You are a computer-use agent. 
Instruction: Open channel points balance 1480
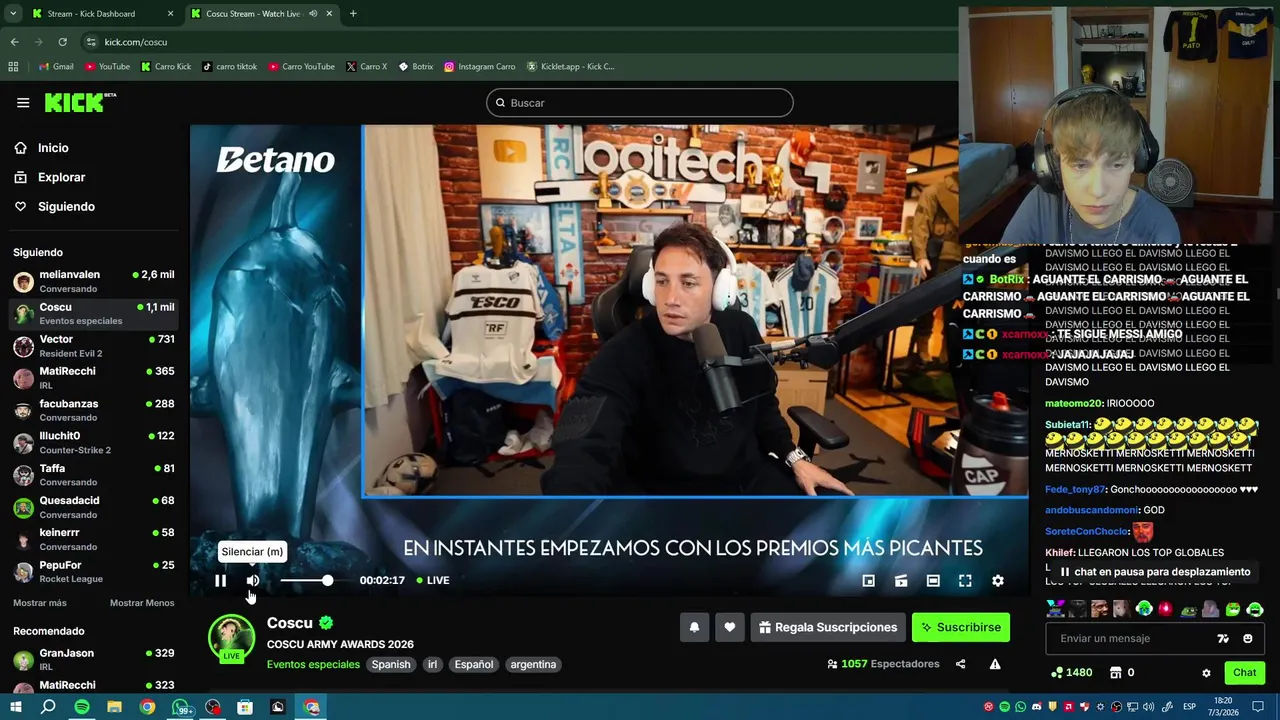pyautogui.click(x=1071, y=672)
